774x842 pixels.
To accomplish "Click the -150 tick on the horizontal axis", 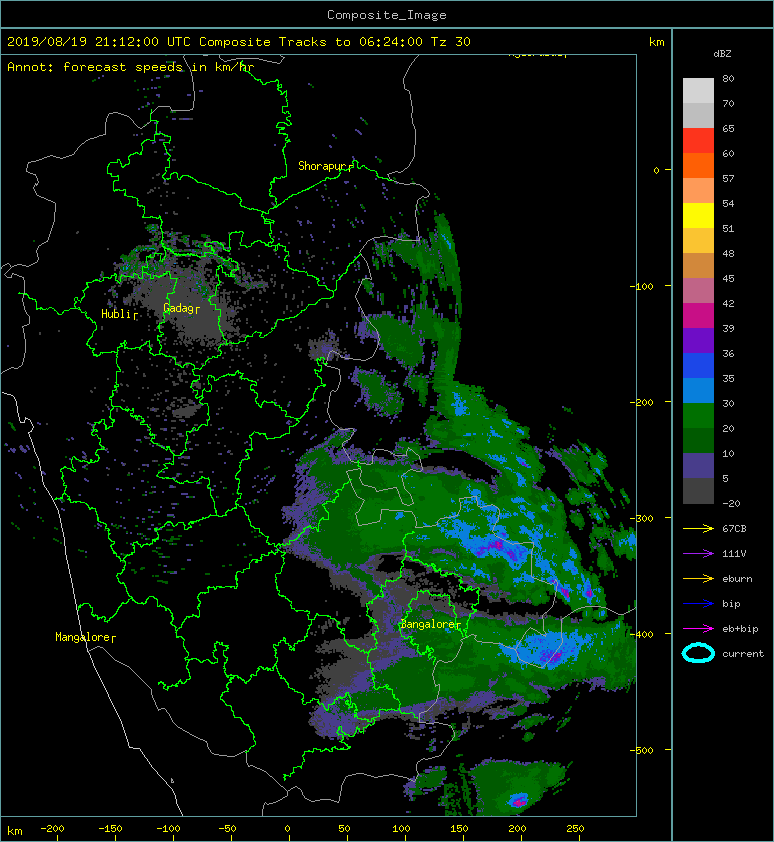I will (110, 829).
